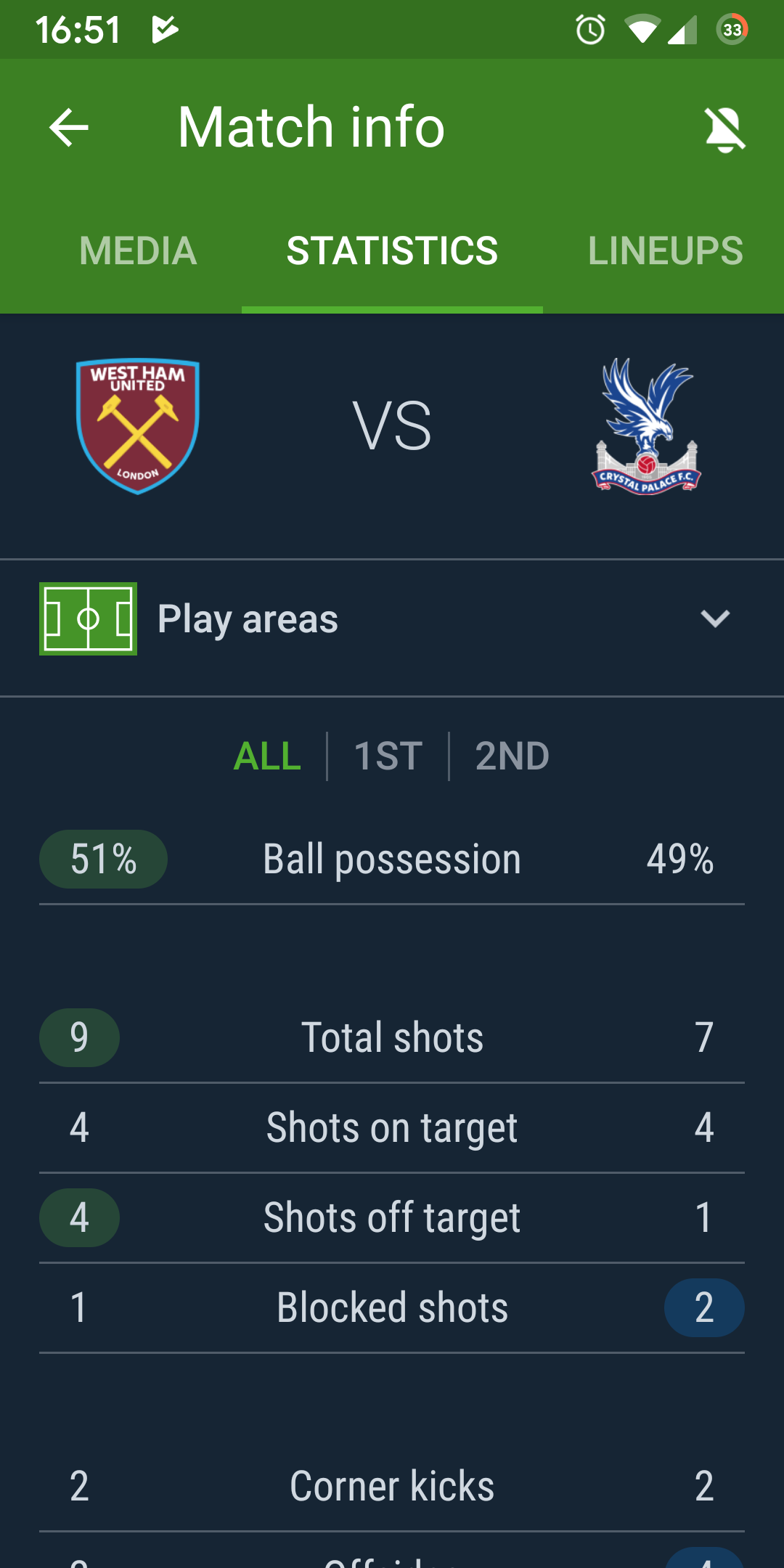Tap the battery indicator showing 33

(x=732, y=30)
